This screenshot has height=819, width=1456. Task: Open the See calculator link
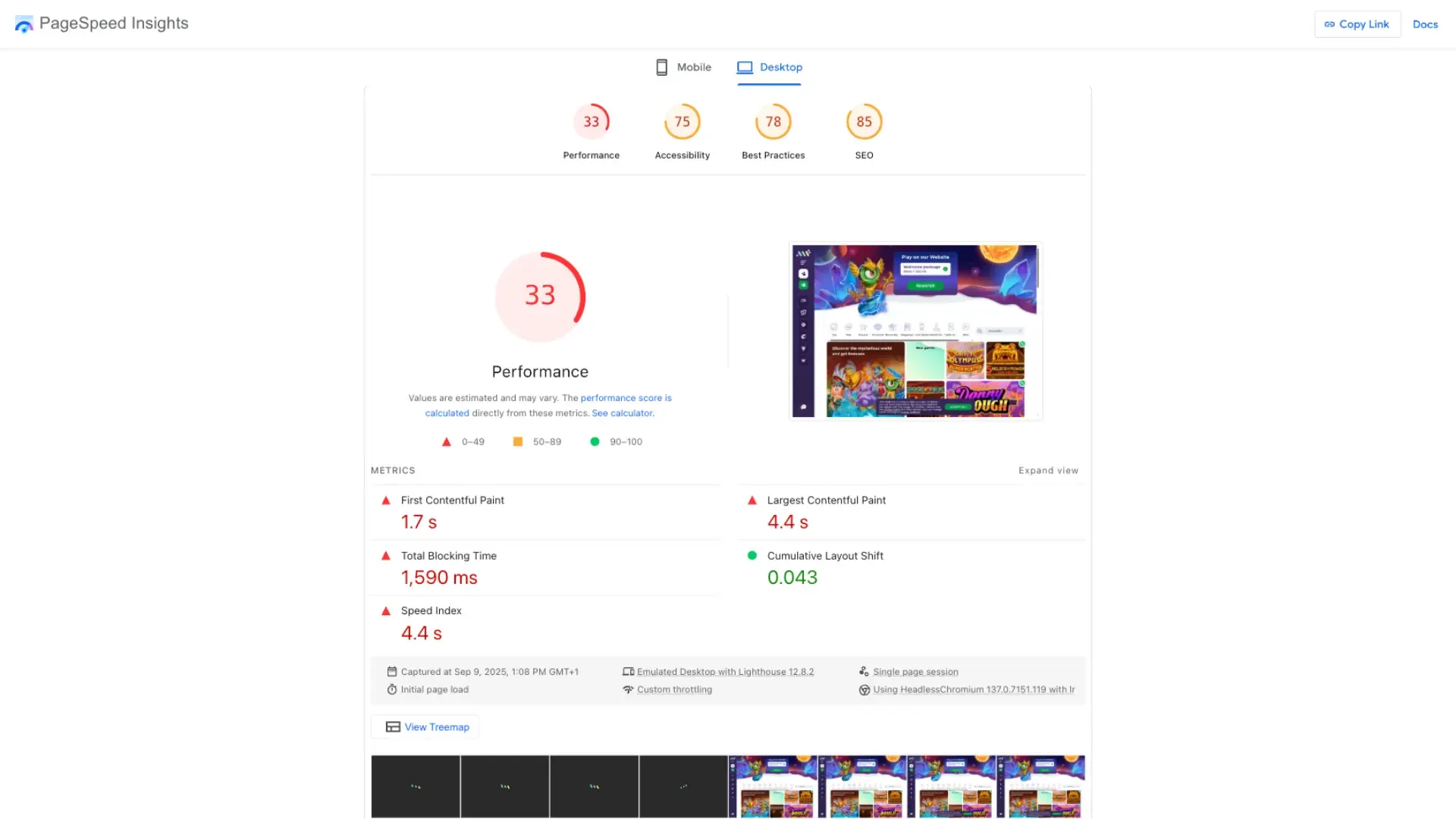[623, 413]
